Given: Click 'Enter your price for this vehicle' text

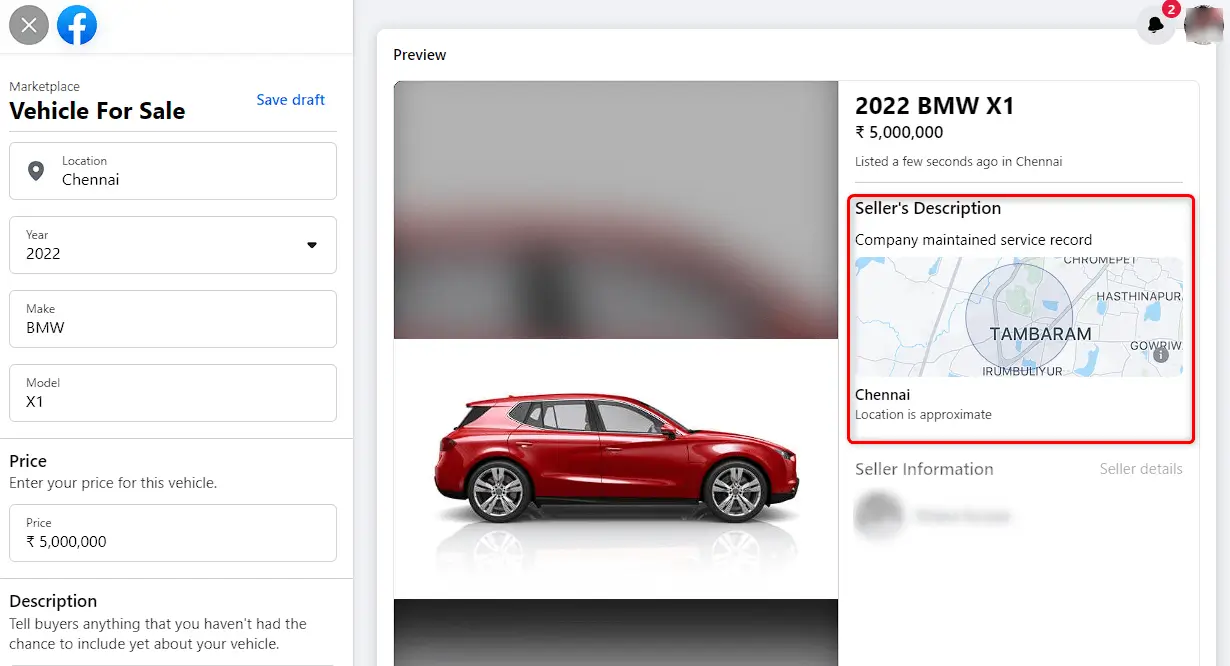Looking at the screenshot, I should (113, 483).
